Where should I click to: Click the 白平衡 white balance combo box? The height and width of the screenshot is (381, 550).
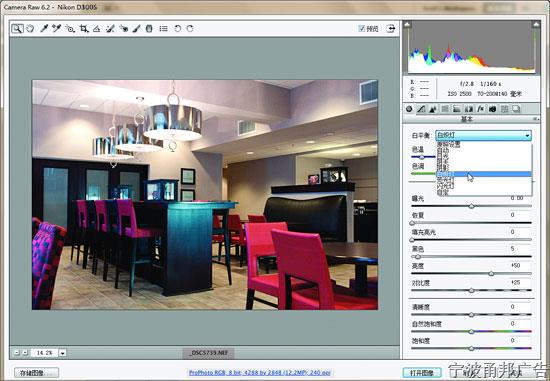pos(483,135)
